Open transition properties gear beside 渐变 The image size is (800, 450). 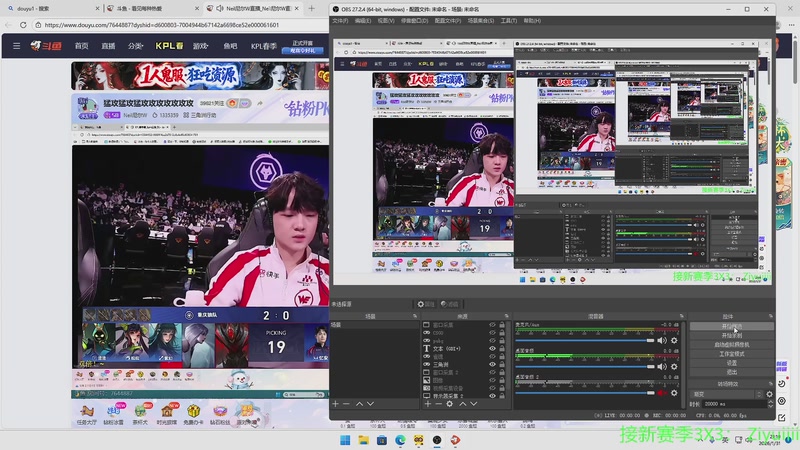[x=769, y=394]
